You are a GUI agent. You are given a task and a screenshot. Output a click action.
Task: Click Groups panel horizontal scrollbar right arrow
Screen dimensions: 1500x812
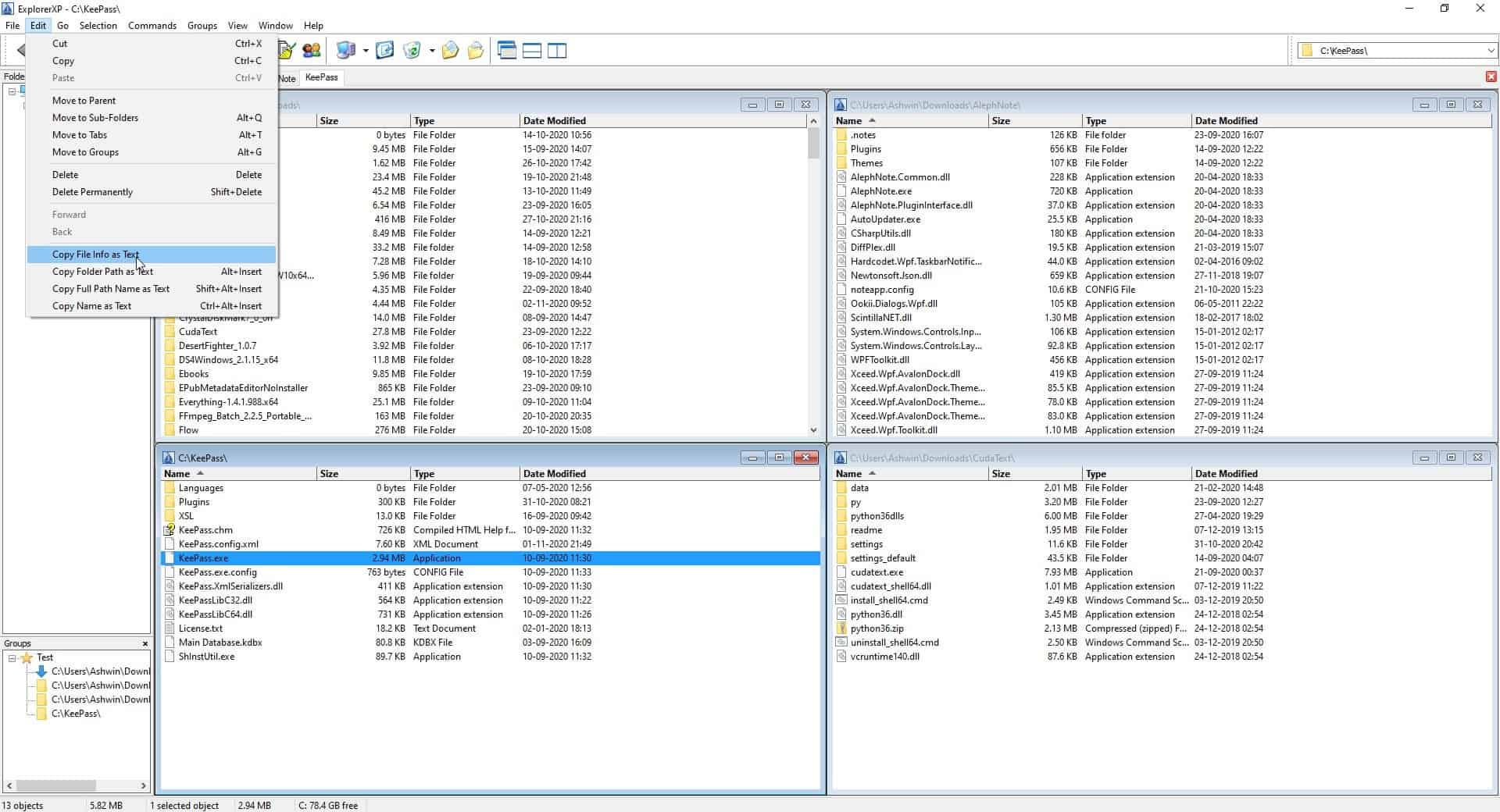click(143, 785)
